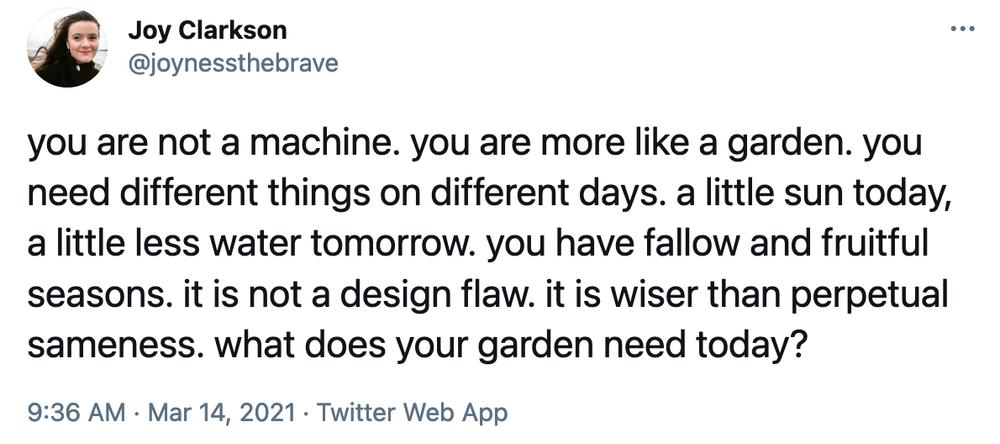Click the @joynessthebrave handle

233,64
